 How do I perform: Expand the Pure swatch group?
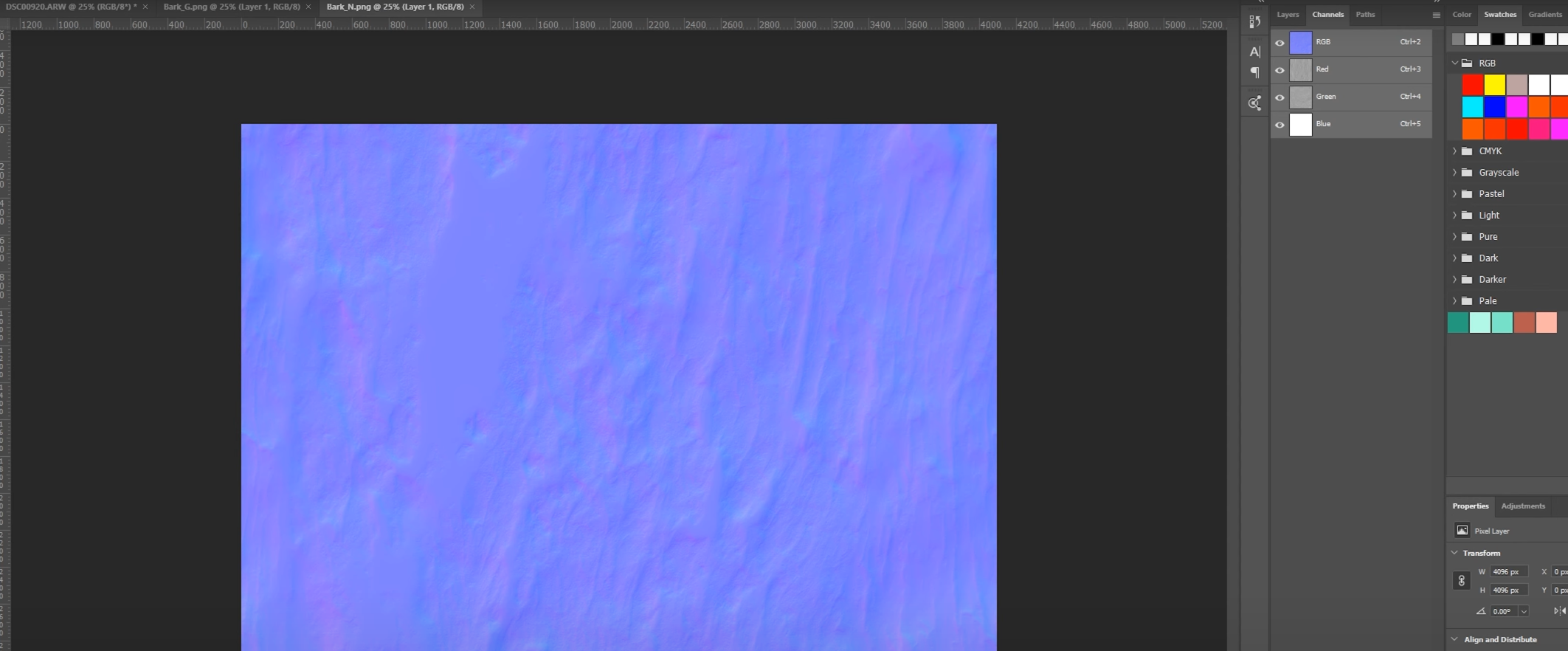pos(1454,237)
